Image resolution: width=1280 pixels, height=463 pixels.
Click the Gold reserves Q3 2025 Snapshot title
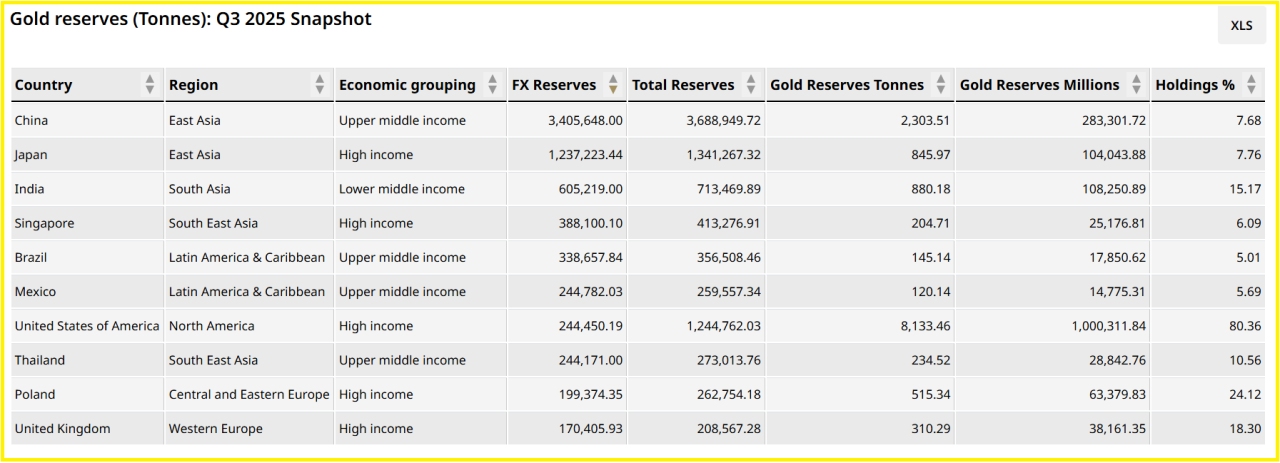click(x=190, y=19)
